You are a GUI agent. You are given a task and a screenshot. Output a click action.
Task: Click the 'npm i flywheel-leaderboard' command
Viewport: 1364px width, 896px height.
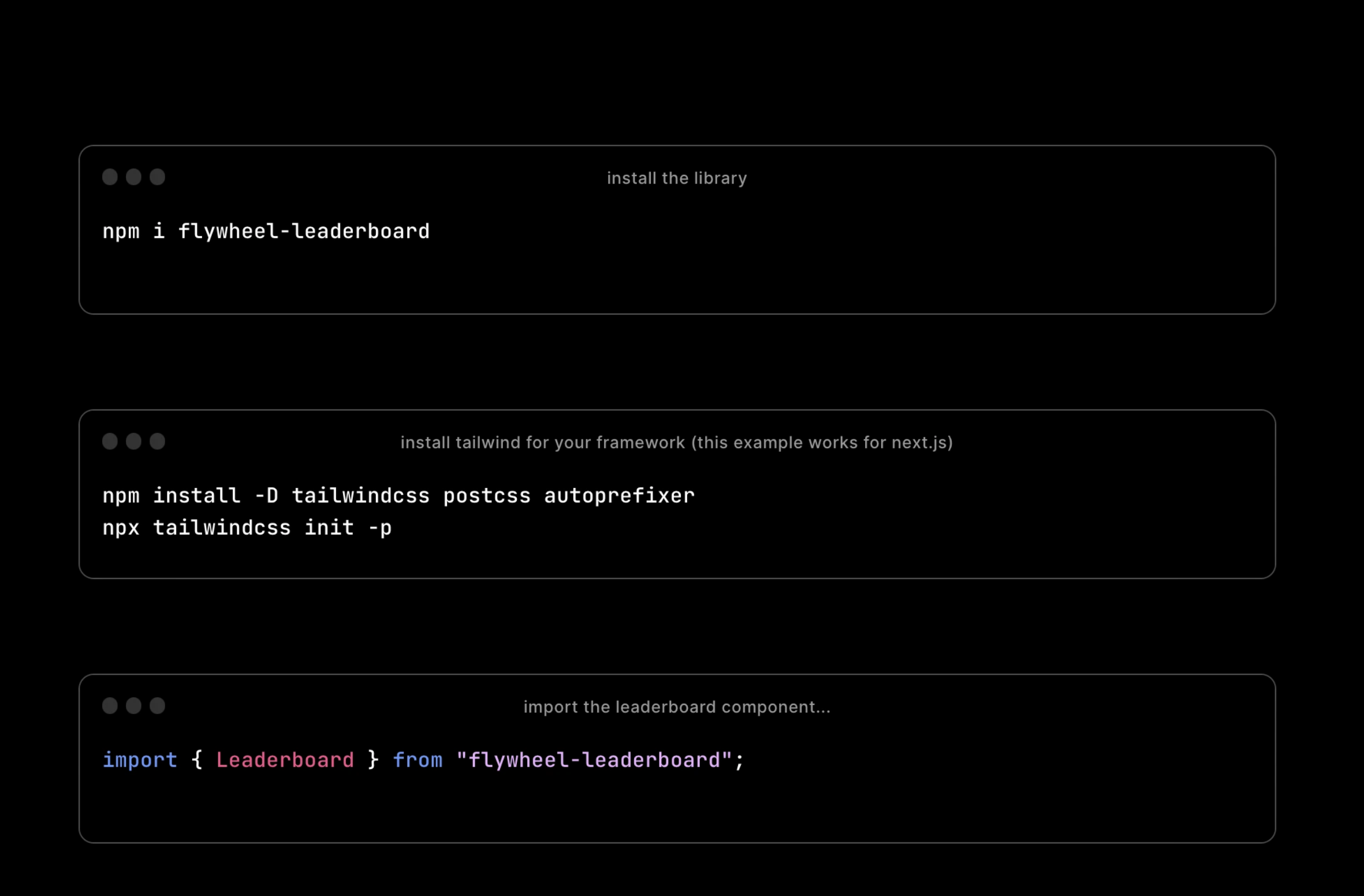(266, 232)
